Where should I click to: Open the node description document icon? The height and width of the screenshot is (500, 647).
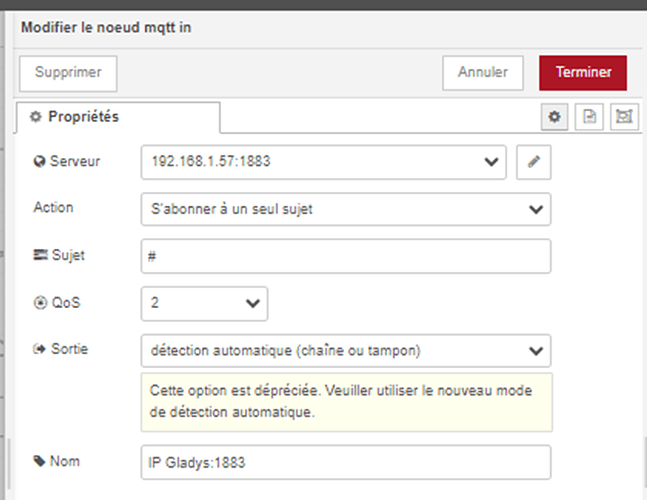coord(590,117)
